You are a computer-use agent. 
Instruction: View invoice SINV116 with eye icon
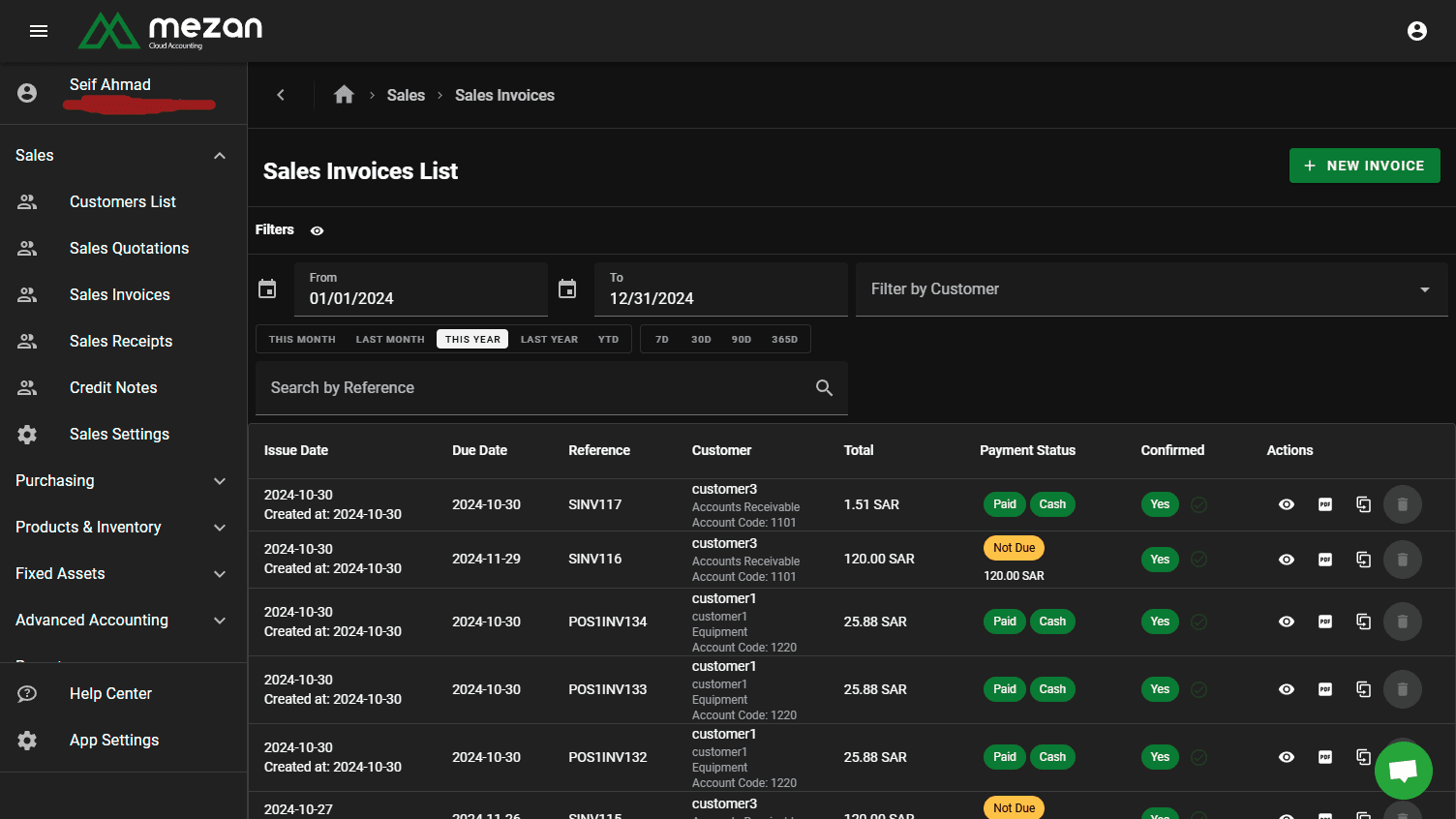point(1287,560)
